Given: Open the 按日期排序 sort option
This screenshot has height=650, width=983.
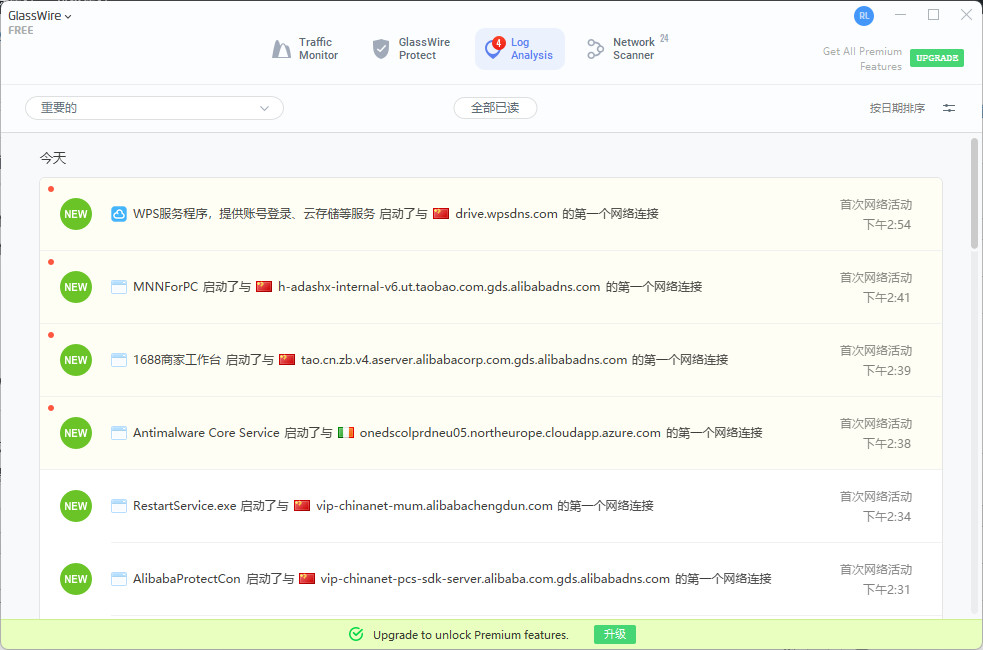Looking at the screenshot, I should [x=897, y=108].
